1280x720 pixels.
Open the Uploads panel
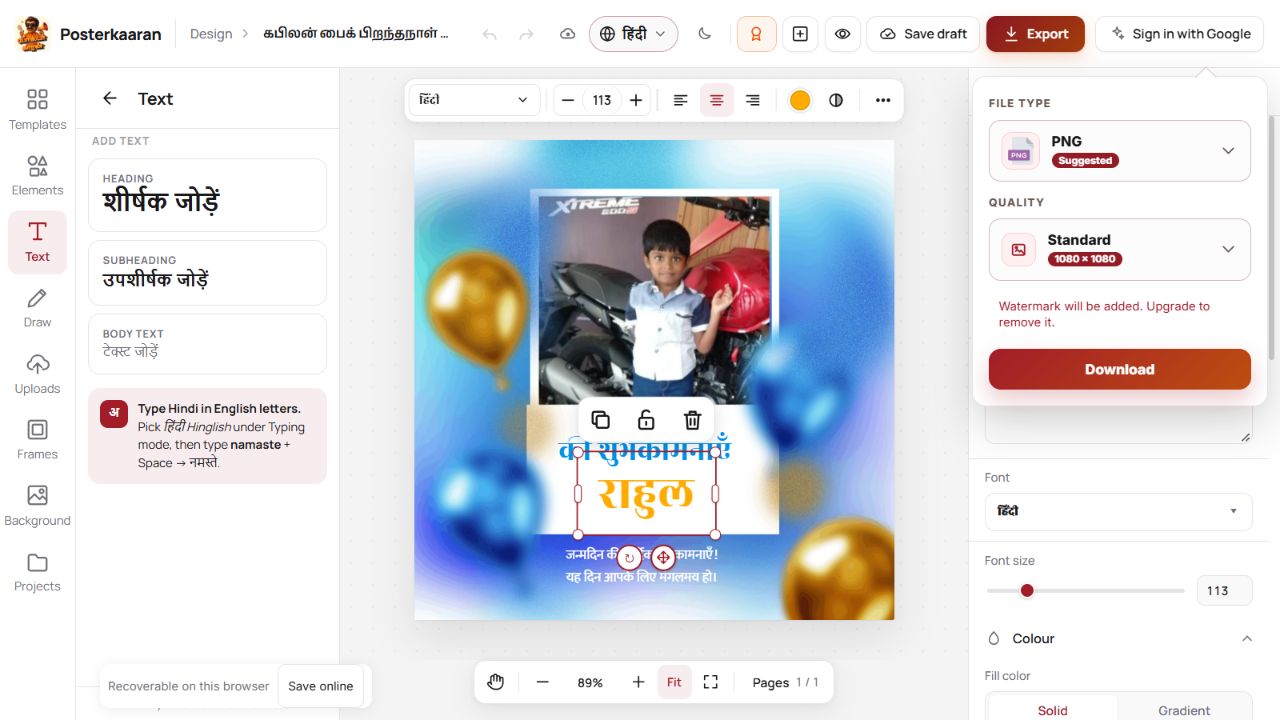(x=37, y=374)
